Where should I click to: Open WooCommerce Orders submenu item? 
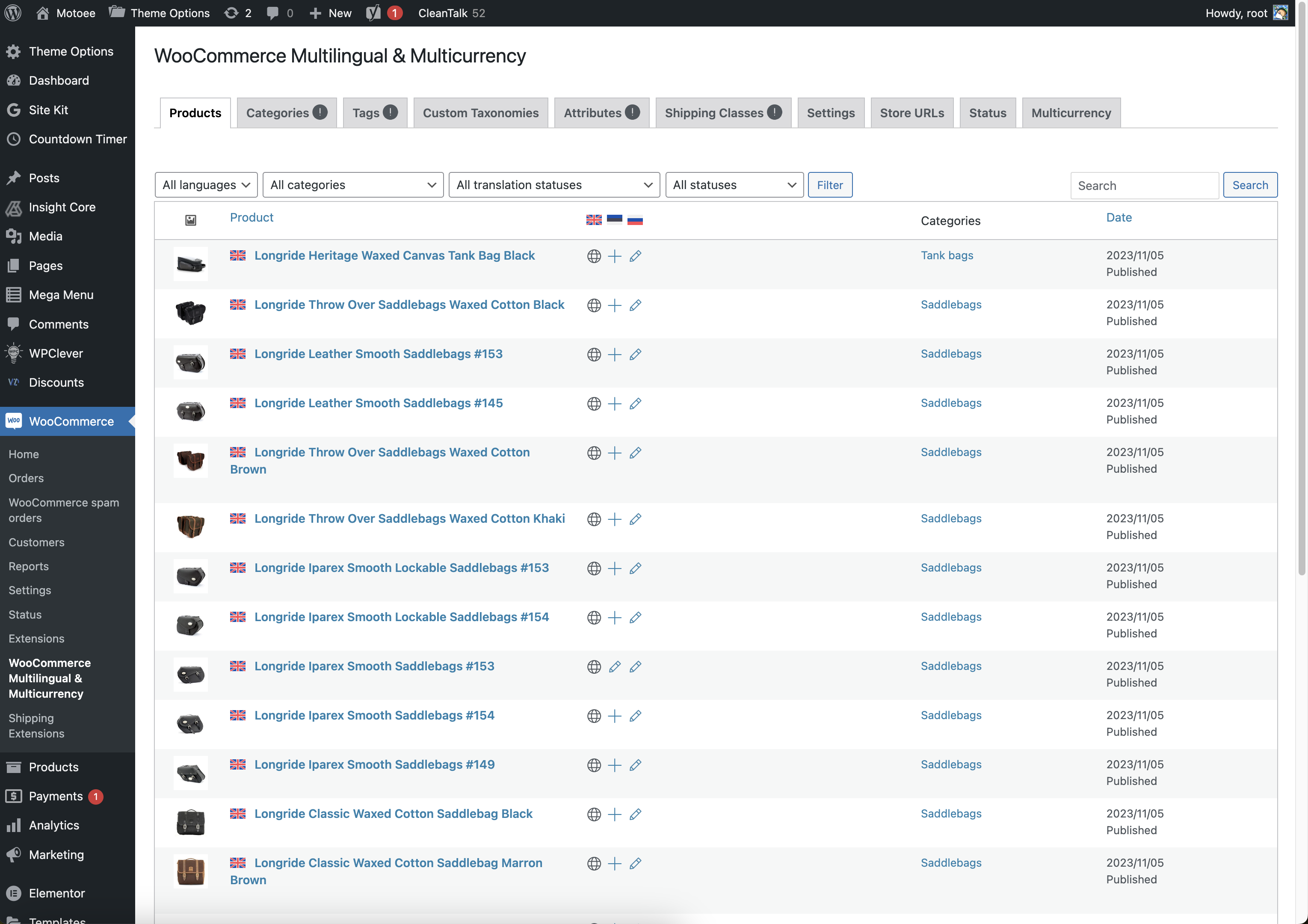click(x=26, y=478)
